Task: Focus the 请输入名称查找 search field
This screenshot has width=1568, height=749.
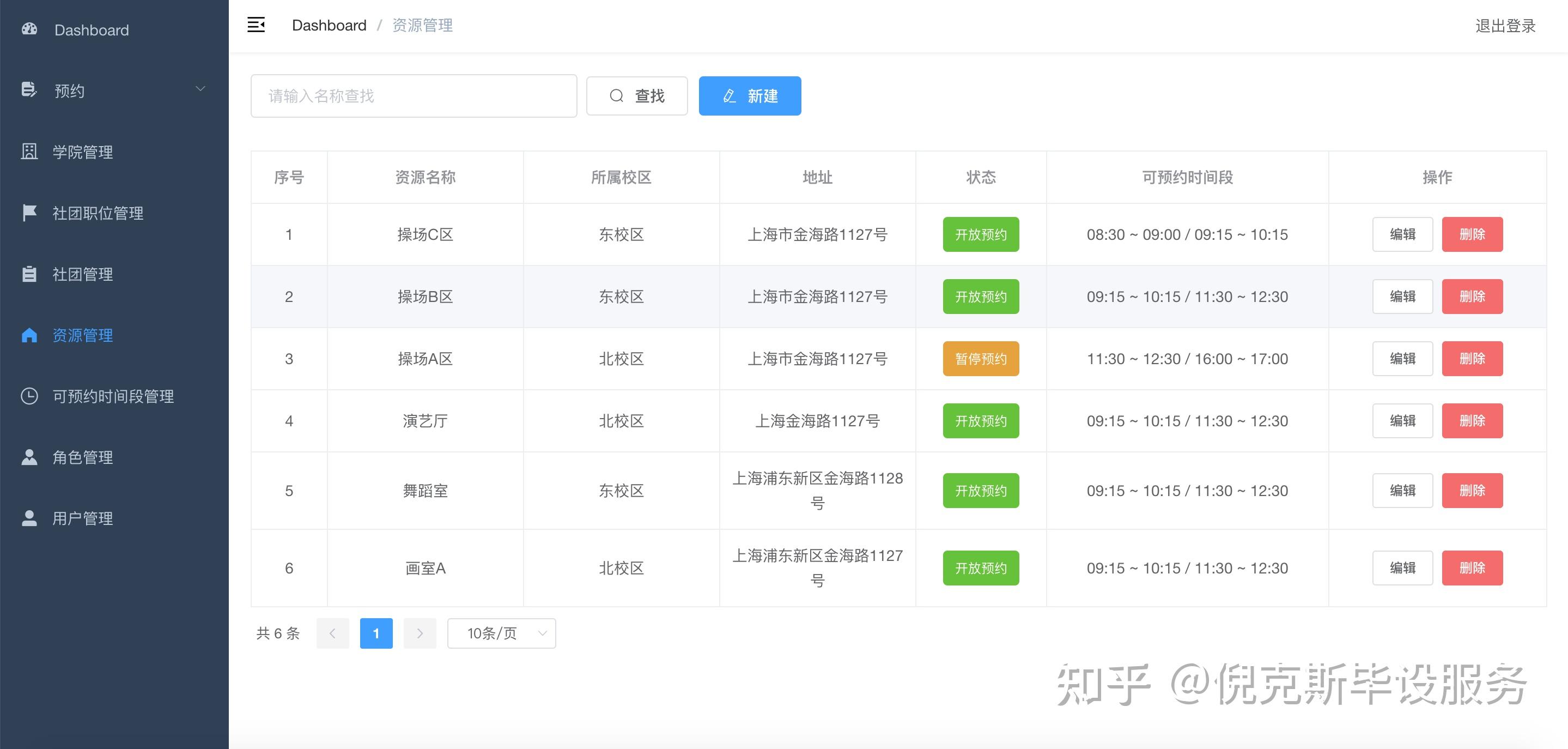Action: [x=414, y=95]
